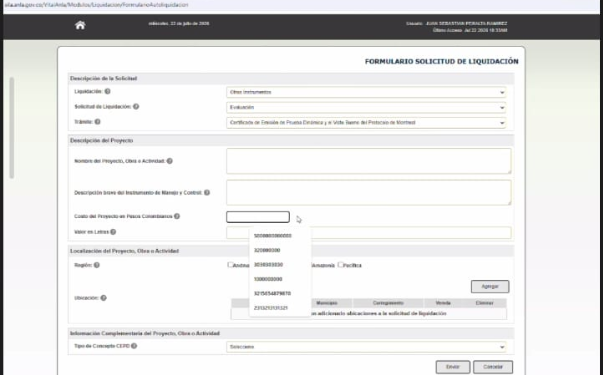Click help icon beside Valor en Letras
The height and width of the screenshot is (375, 603).
(113, 232)
